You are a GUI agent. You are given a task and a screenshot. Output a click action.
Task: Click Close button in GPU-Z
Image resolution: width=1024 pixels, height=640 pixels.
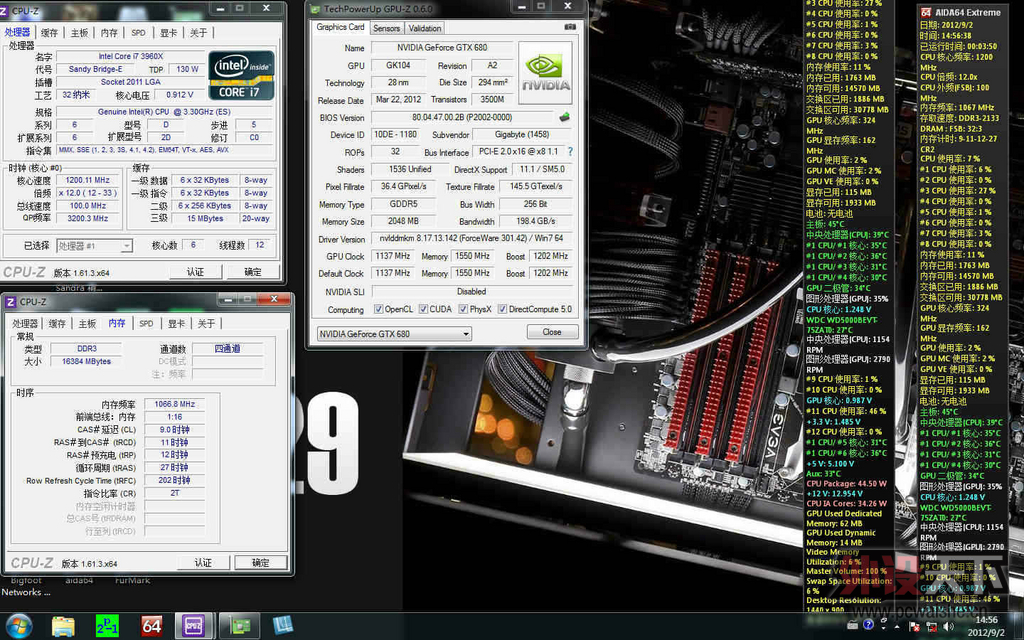(552, 332)
